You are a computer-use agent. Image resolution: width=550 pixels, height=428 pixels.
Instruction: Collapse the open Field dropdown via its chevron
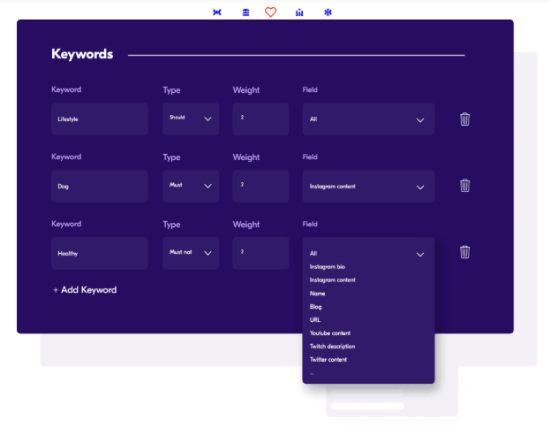[x=420, y=254]
